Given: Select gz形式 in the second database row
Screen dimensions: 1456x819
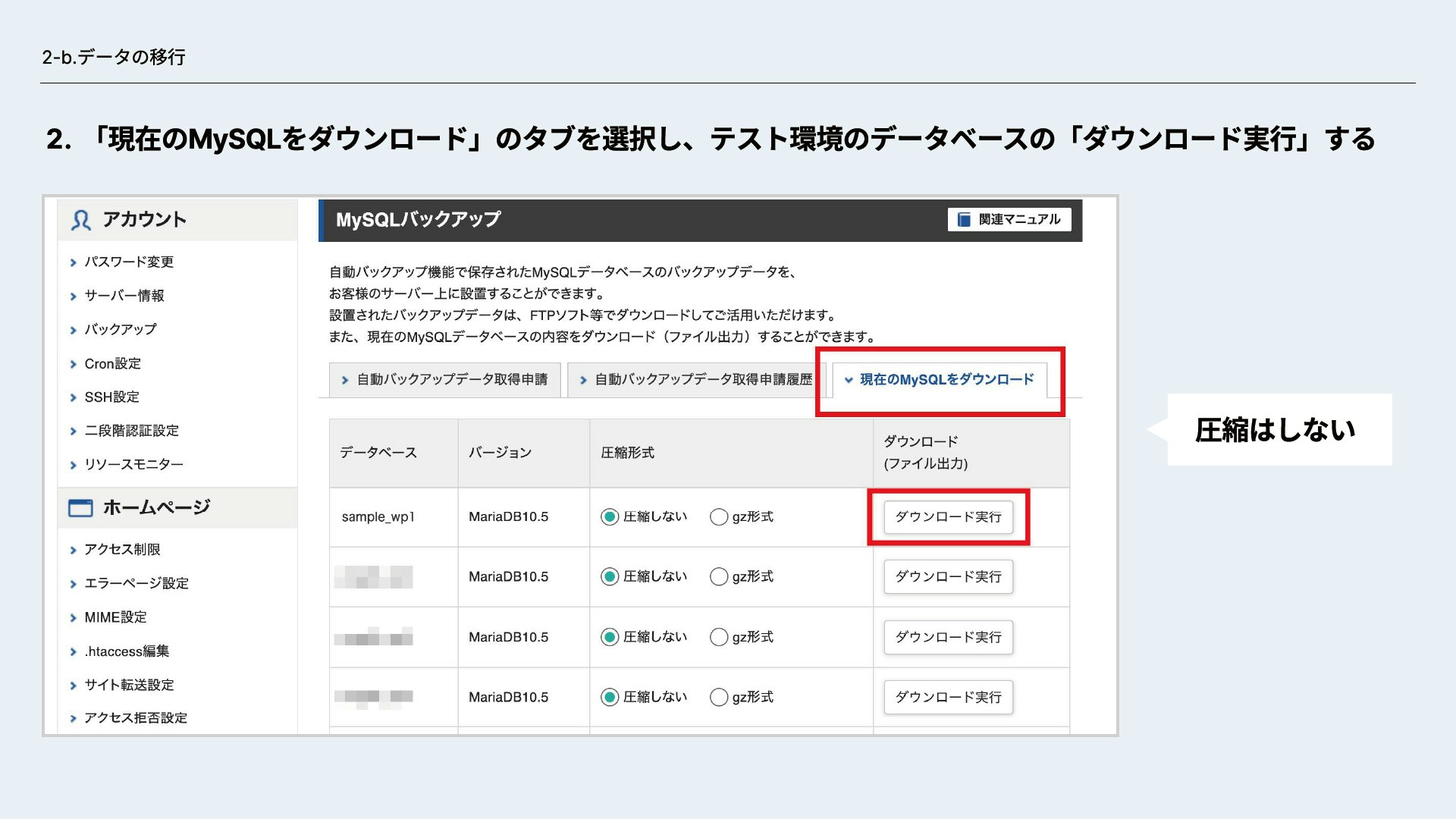Looking at the screenshot, I should click(x=718, y=577).
